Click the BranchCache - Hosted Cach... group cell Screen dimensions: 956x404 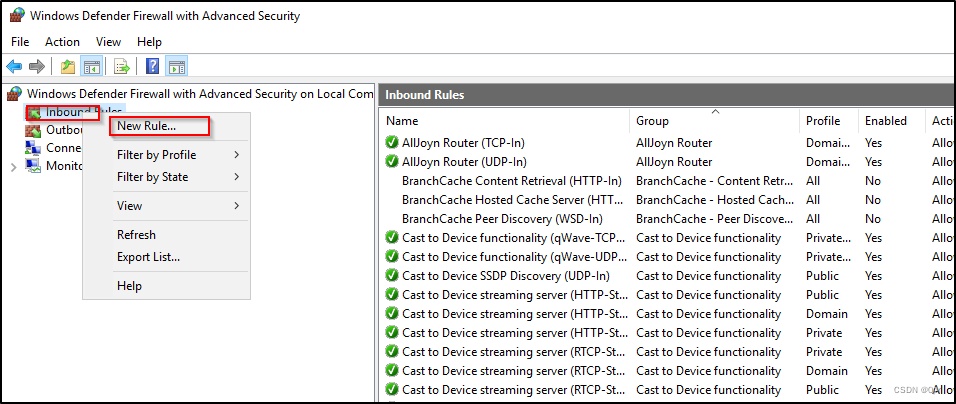pyautogui.click(x=715, y=200)
